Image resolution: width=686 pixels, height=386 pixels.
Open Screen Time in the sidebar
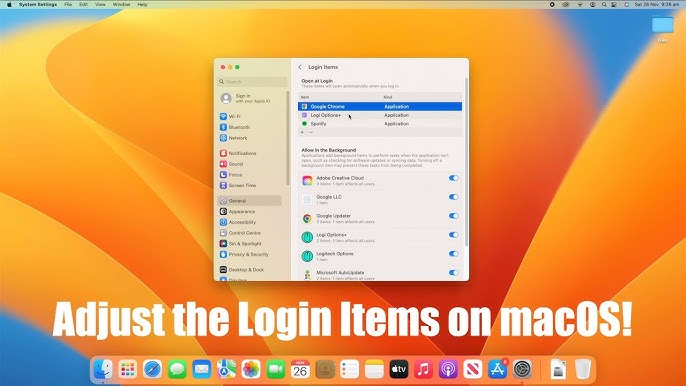(x=238, y=186)
